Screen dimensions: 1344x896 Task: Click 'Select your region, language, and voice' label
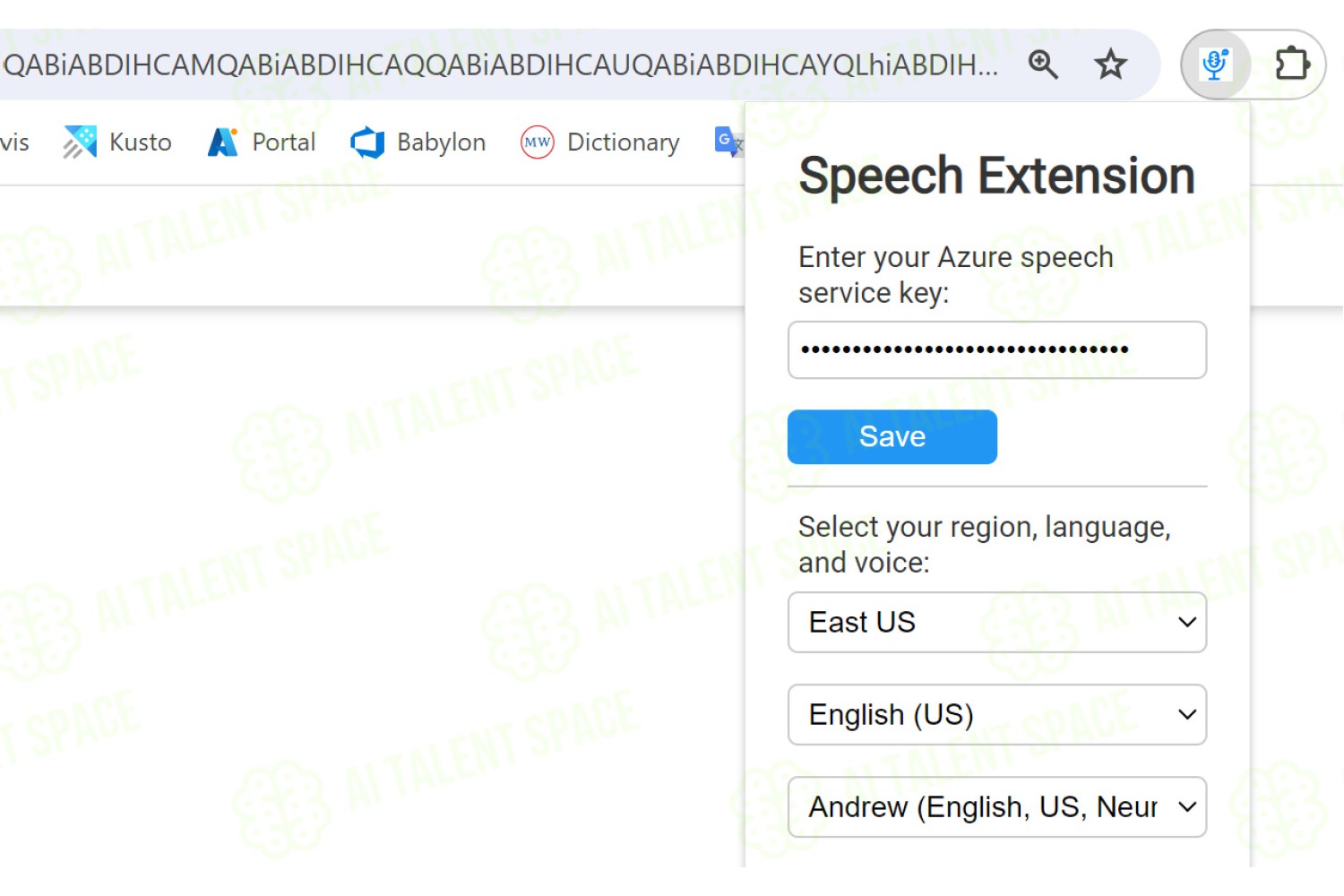pyautogui.click(x=984, y=545)
